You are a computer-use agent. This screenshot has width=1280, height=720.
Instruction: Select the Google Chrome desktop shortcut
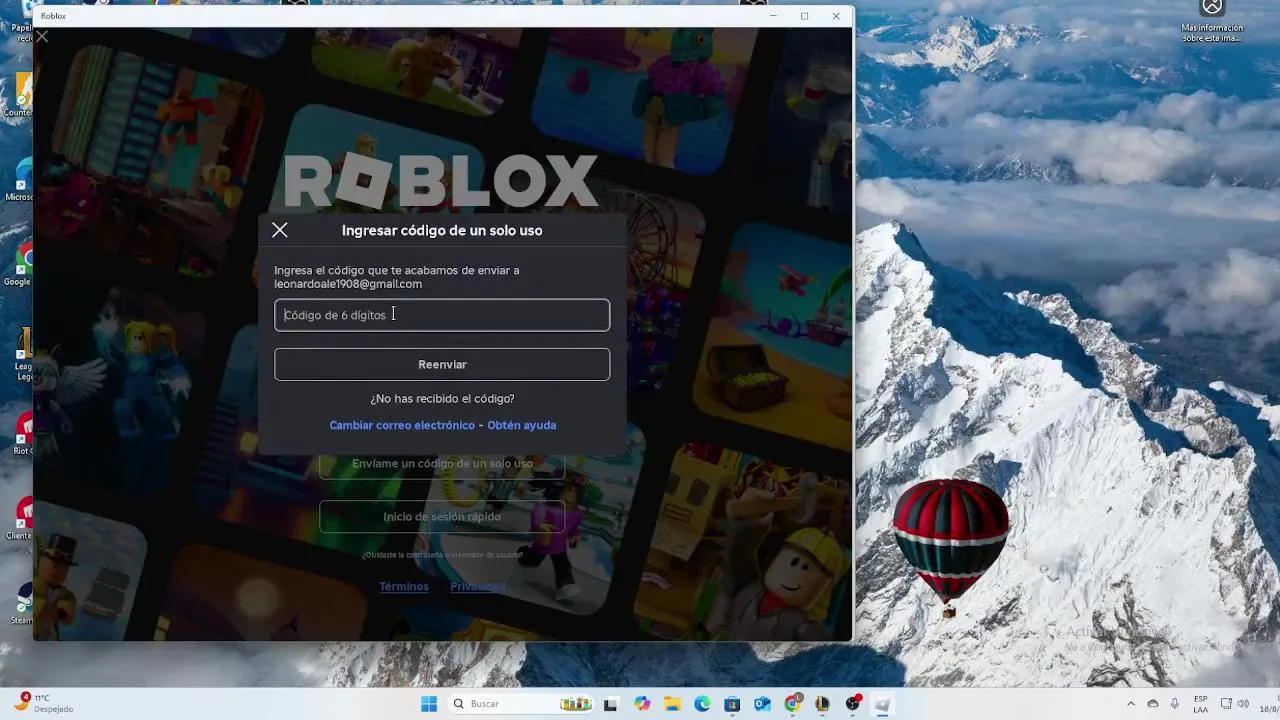(x=20, y=265)
